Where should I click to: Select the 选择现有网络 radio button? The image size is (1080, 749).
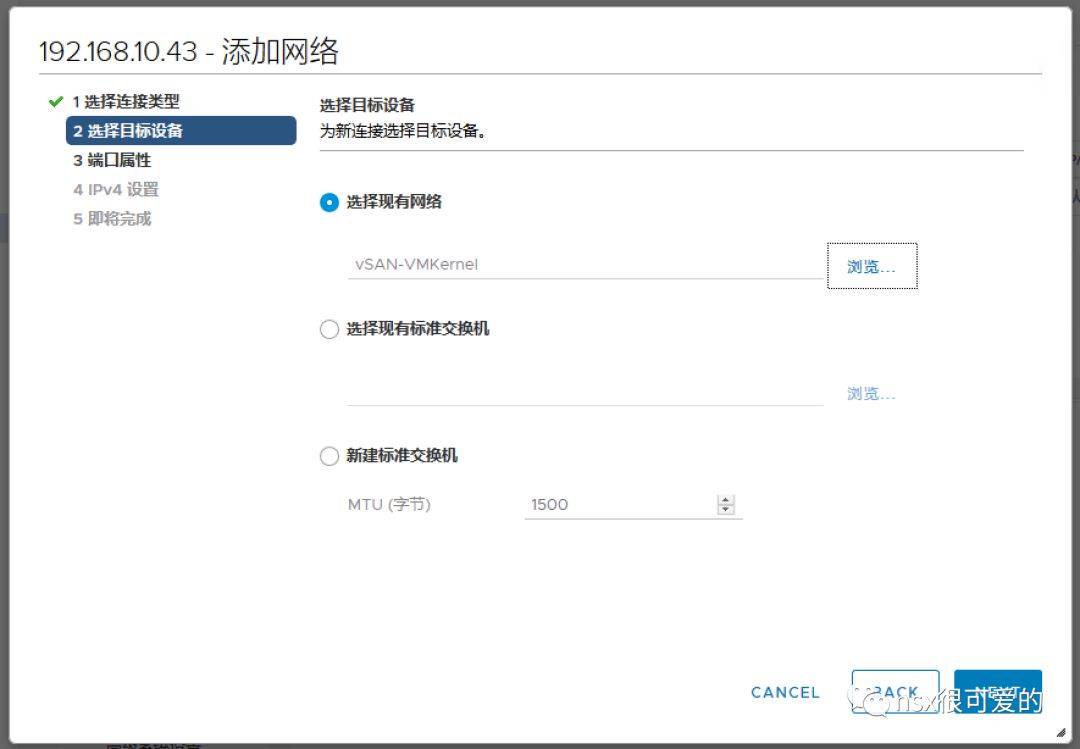point(329,202)
